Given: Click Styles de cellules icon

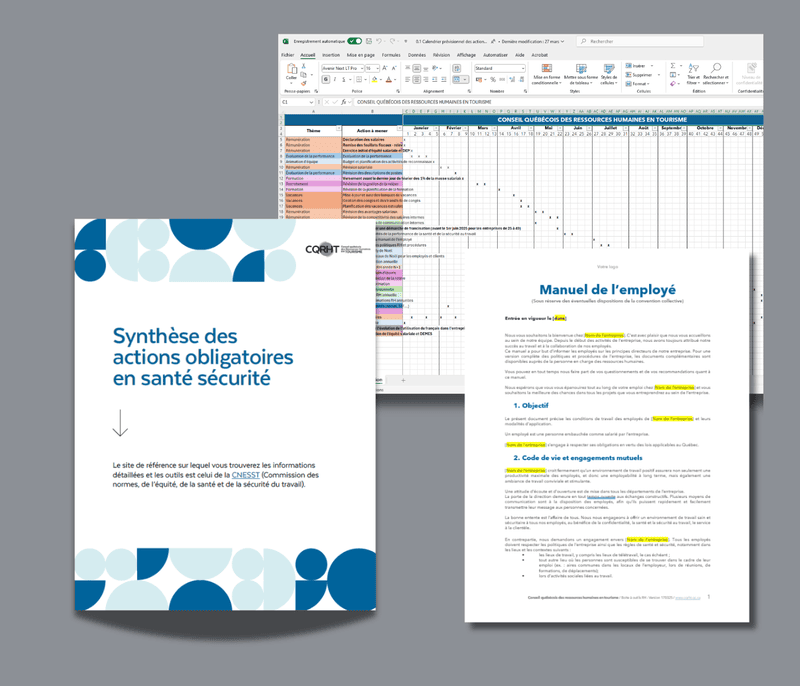Looking at the screenshot, I should pos(608,68).
